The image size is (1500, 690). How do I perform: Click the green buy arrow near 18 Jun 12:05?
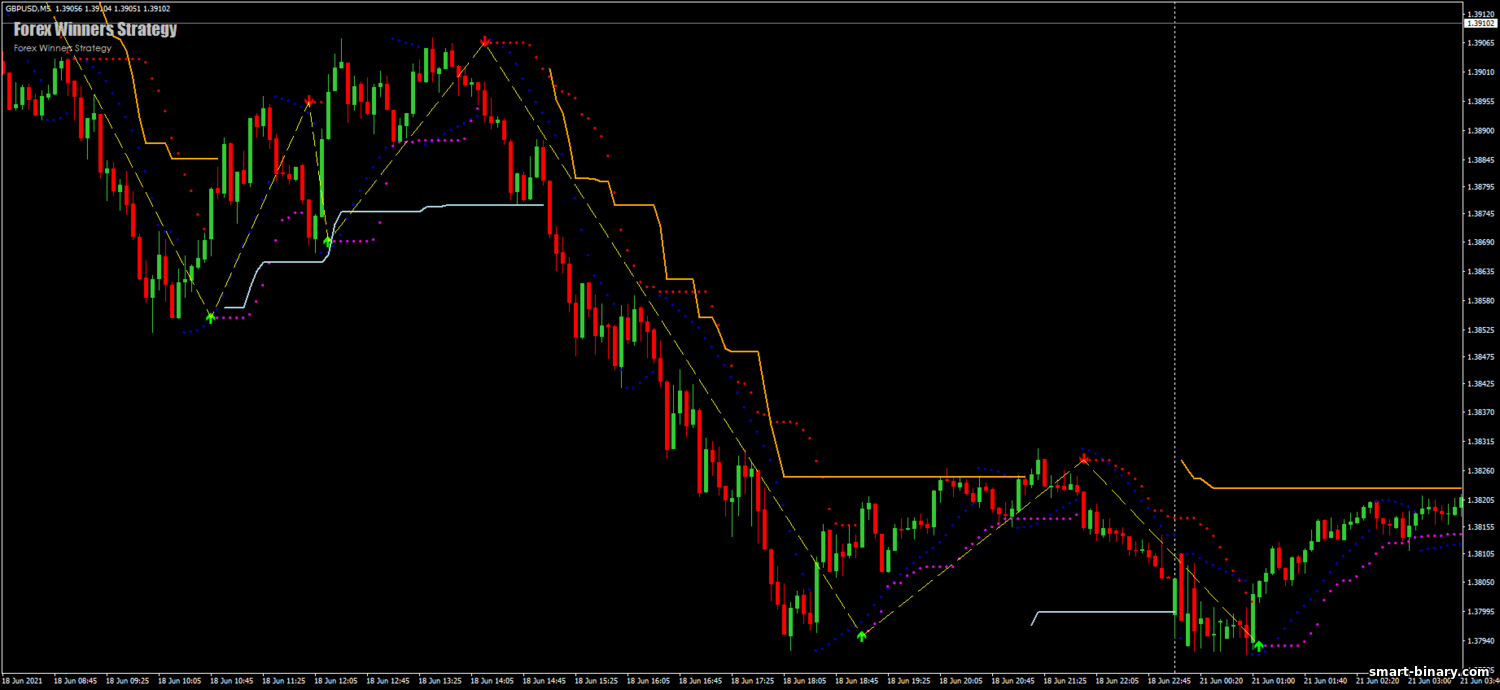click(x=328, y=242)
